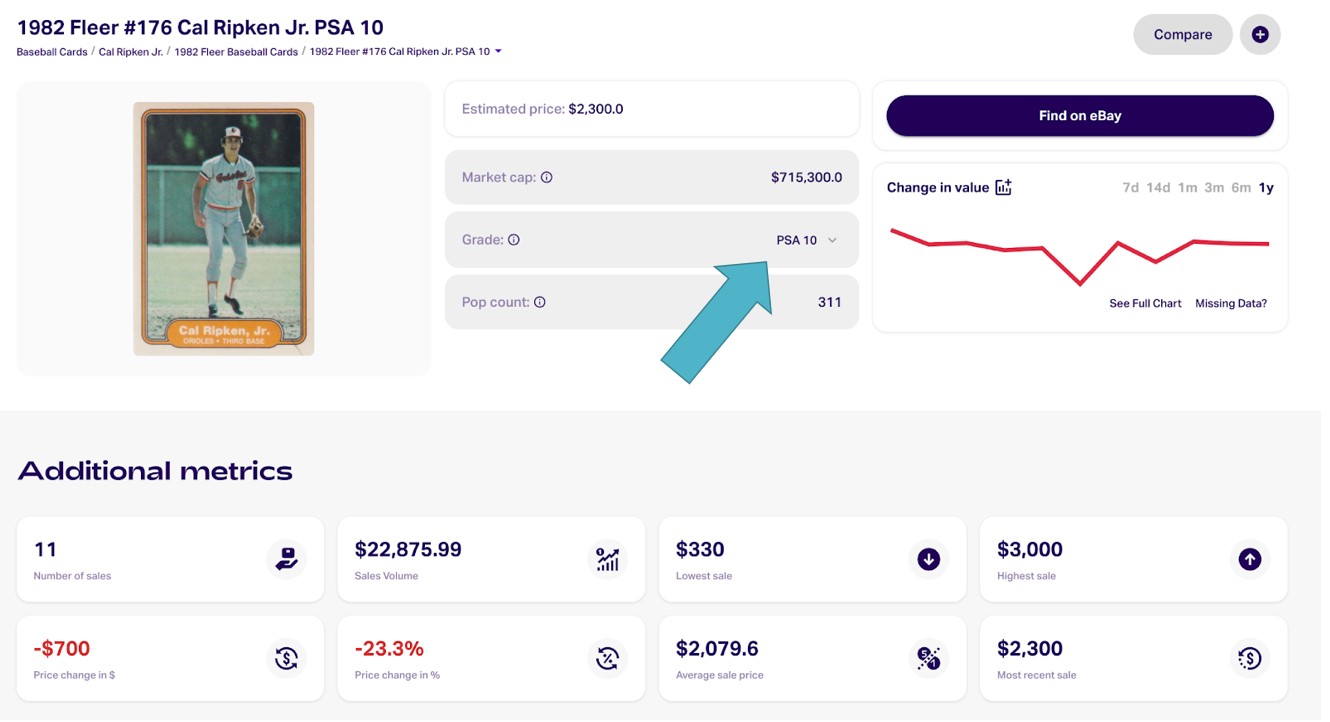Click the Sales Volume chart icon
This screenshot has width=1330, height=722.
click(607, 559)
